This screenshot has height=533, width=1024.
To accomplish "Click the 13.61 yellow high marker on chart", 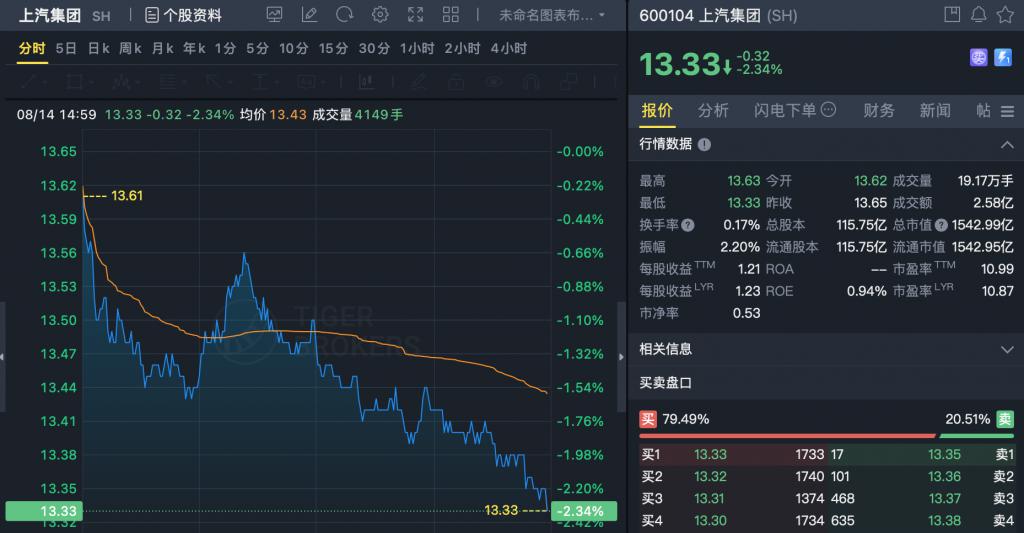I will click(127, 195).
